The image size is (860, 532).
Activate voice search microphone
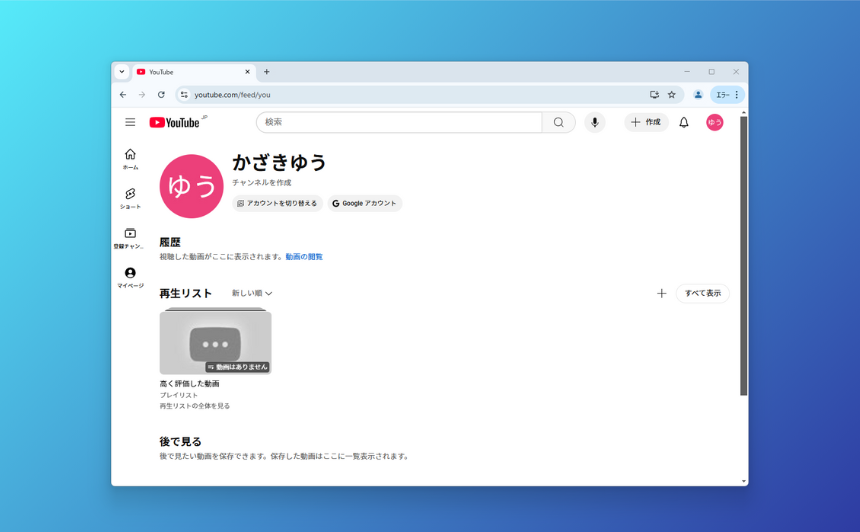[x=595, y=122]
